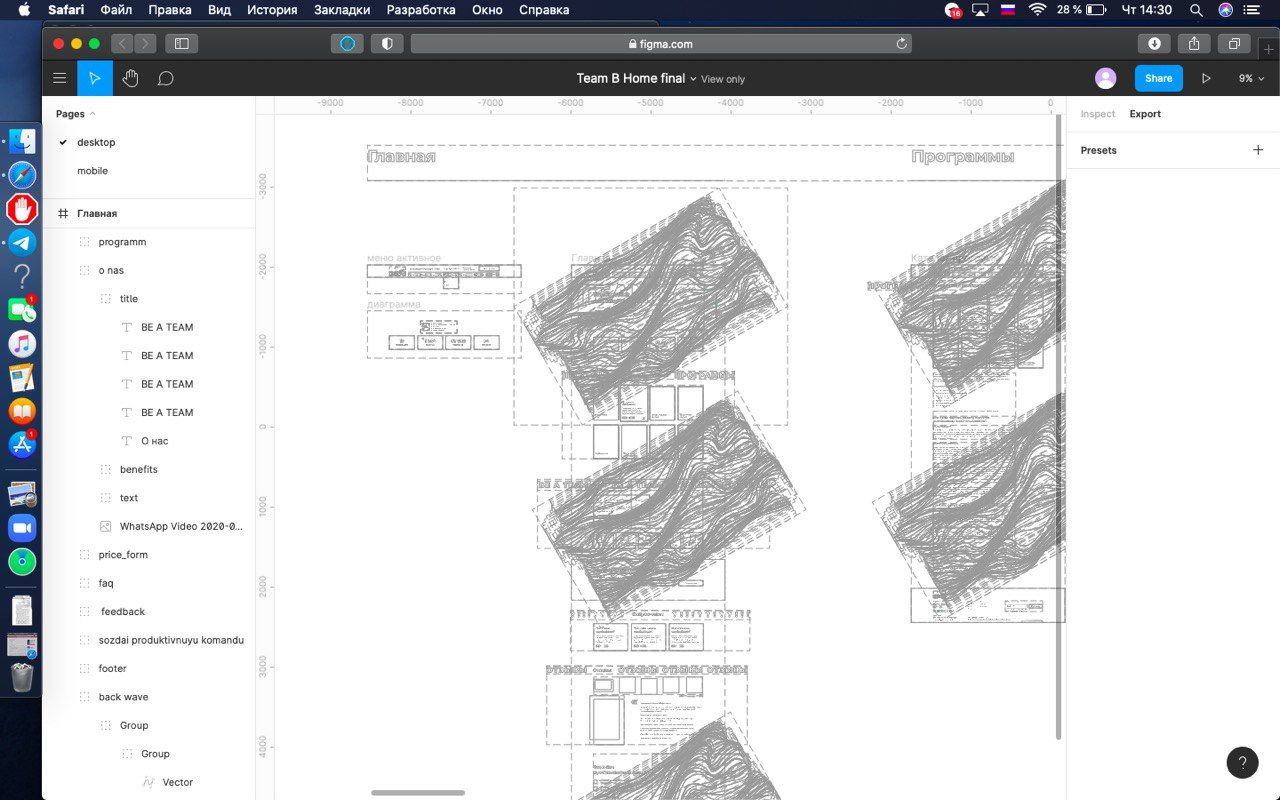Screen dimensions: 1280x800
Task: Open Finder from the Dock
Action: tap(22, 141)
